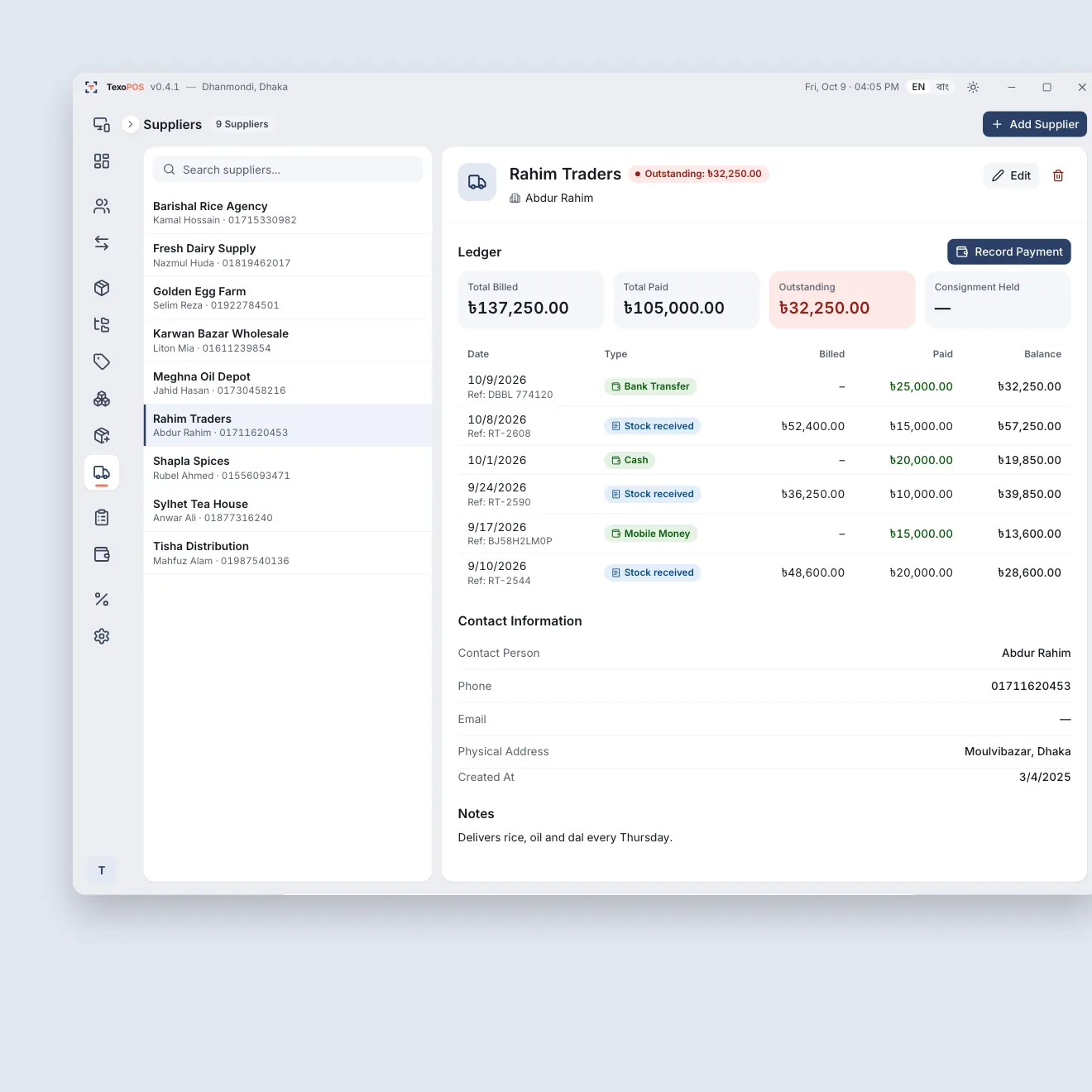Image resolution: width=1092 pixels, height=1092 pixels.
Task: Select Karwan Bazar Wholesale supplier
Action: pos(288,340)
